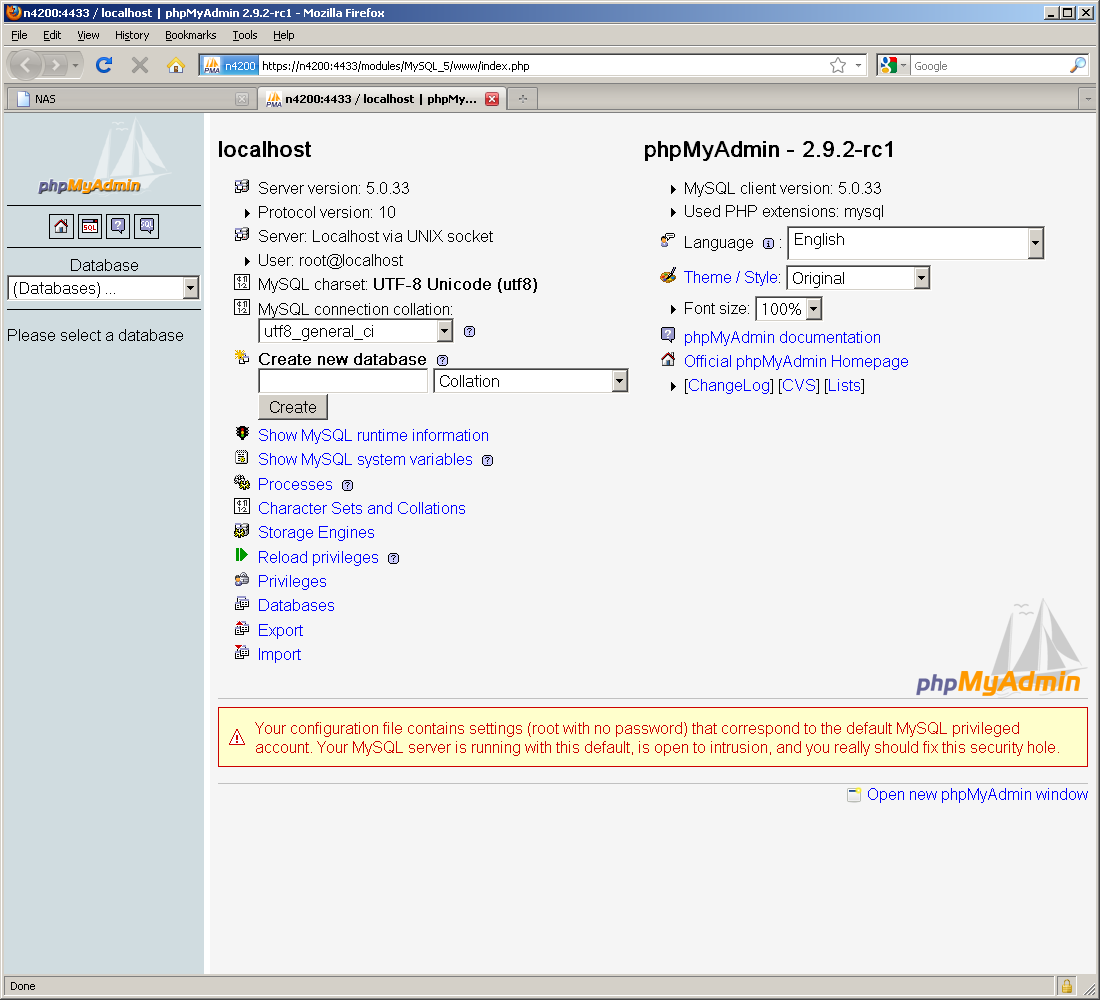Open the File menu
1100x1000 pixels.
pos(19,35)
